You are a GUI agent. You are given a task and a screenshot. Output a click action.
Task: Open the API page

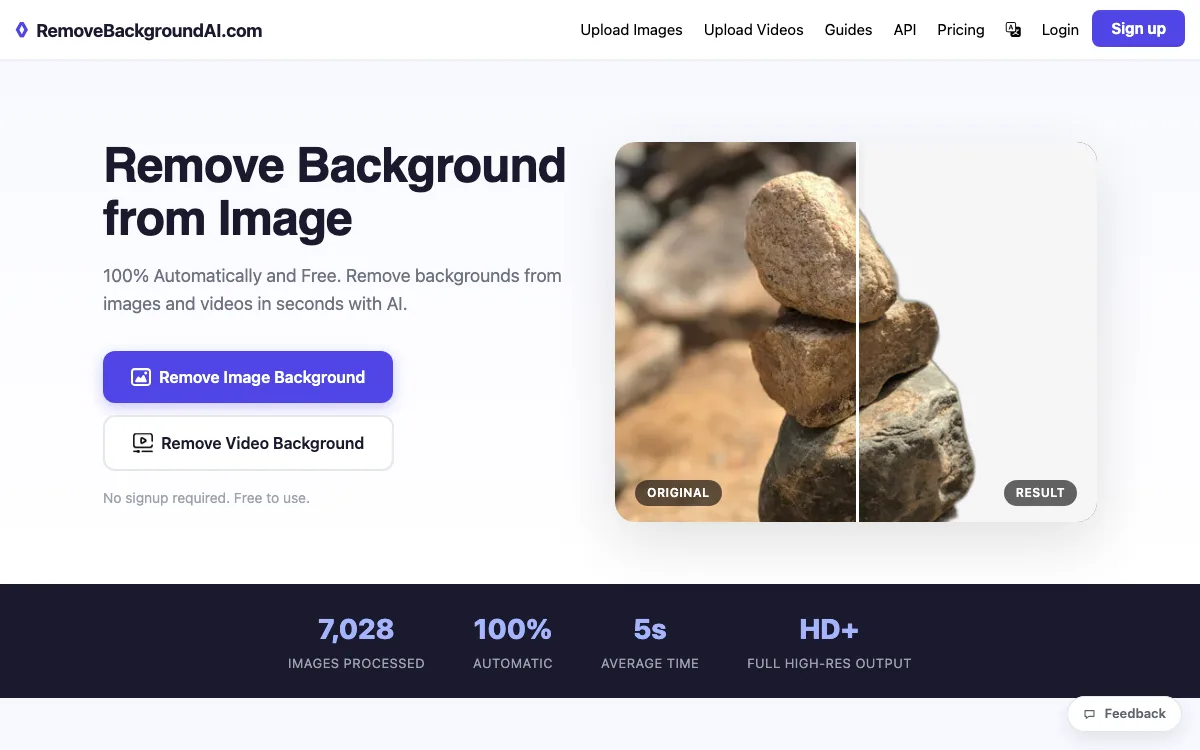(x=905, y=30)
